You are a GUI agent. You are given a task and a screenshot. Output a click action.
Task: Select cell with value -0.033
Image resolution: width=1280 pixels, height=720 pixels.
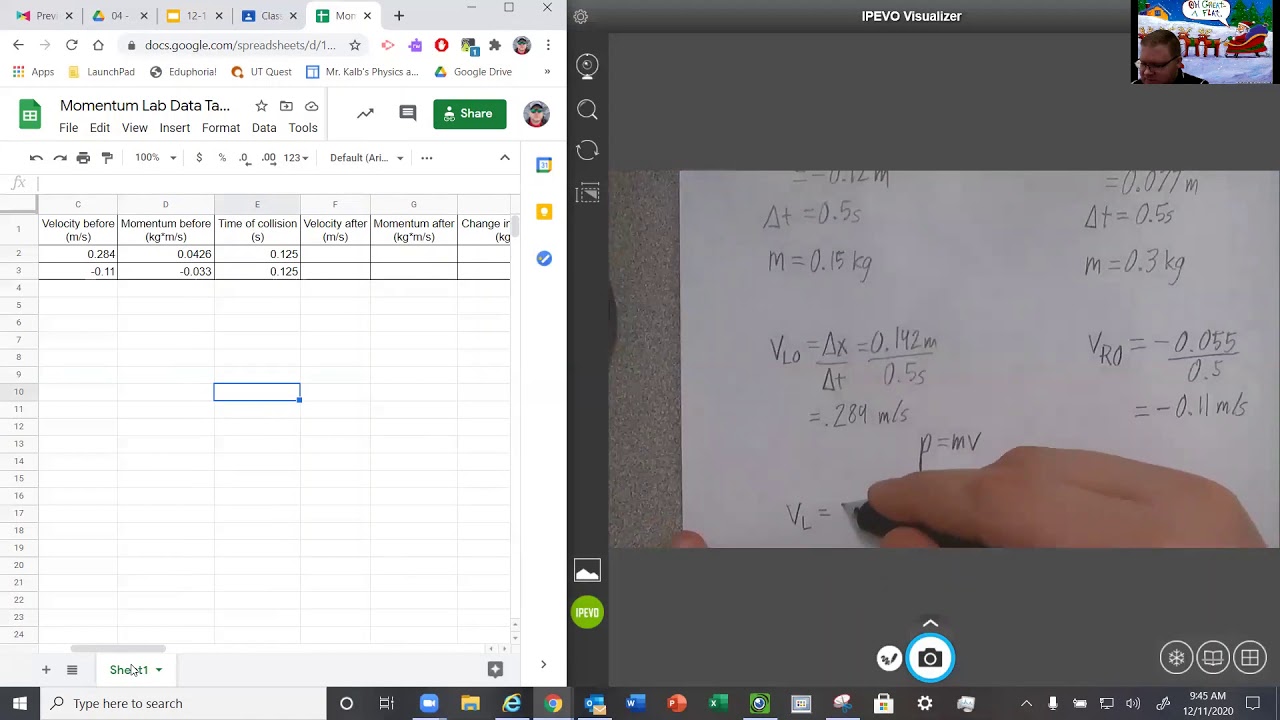click(166, 272)
